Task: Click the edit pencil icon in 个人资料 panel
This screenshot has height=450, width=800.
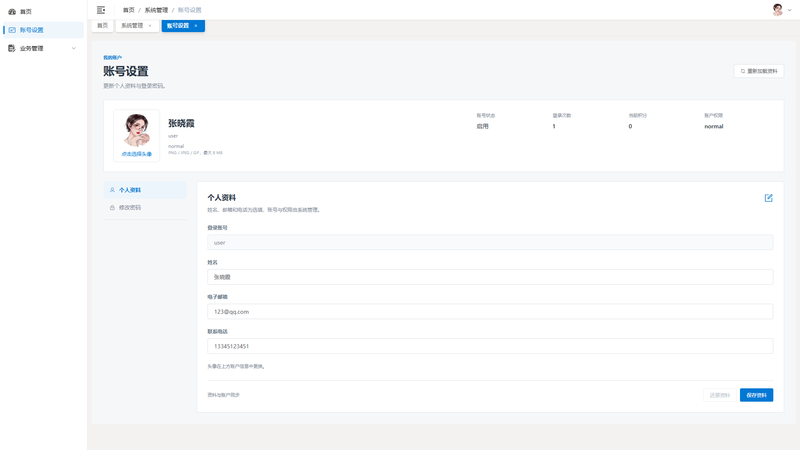Action: [768, 198]
